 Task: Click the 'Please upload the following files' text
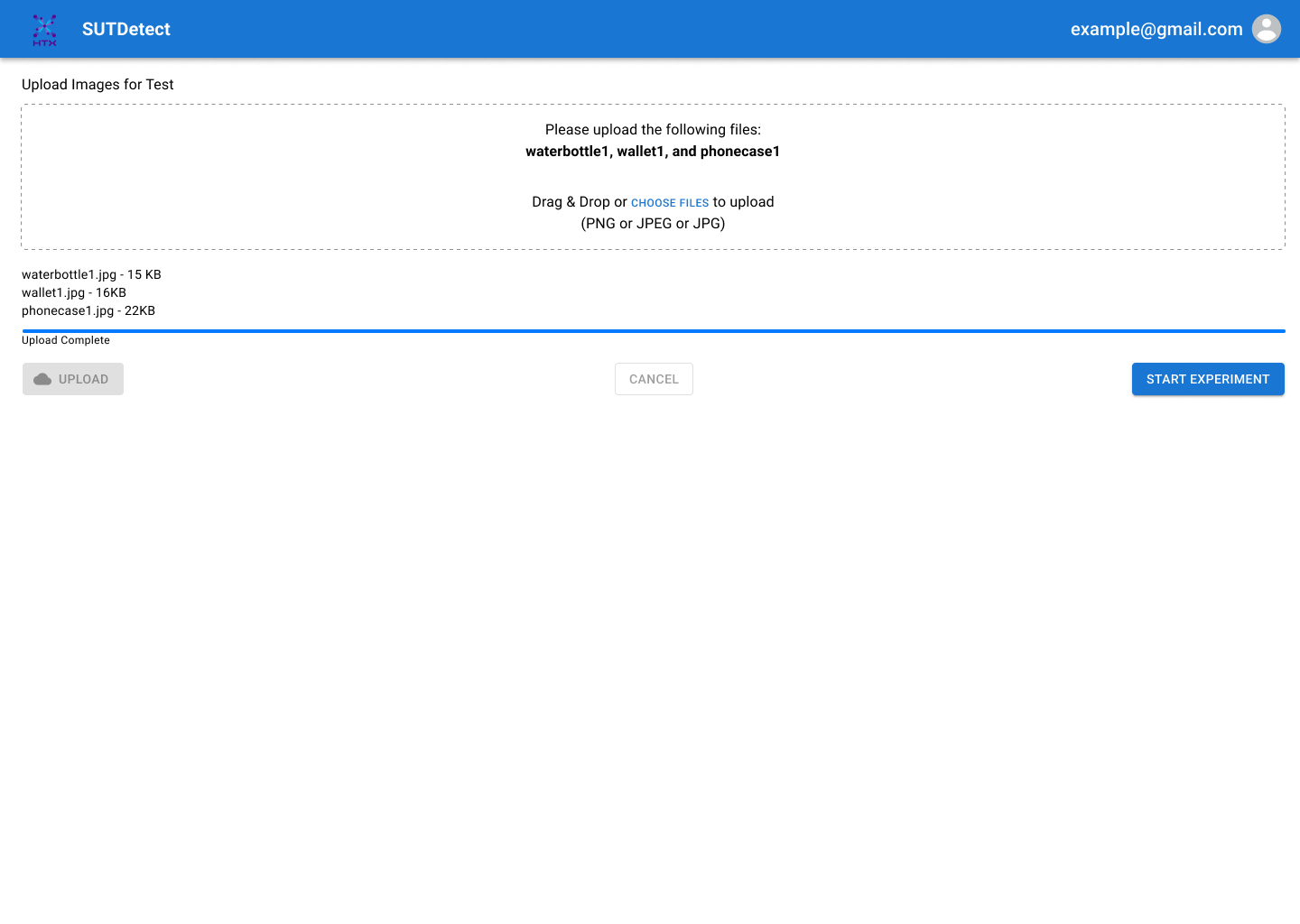coord(653,130)
